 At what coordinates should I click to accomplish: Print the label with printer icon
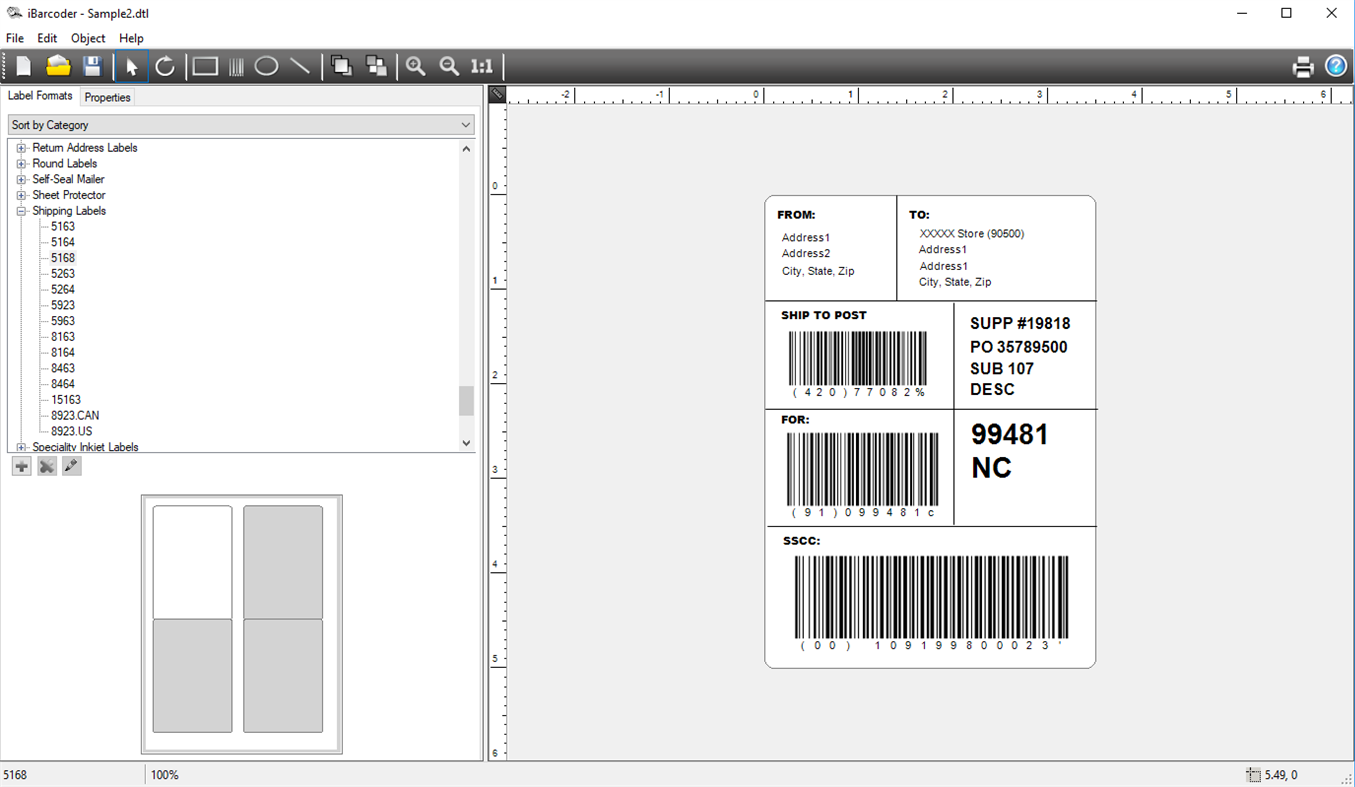1303,67
